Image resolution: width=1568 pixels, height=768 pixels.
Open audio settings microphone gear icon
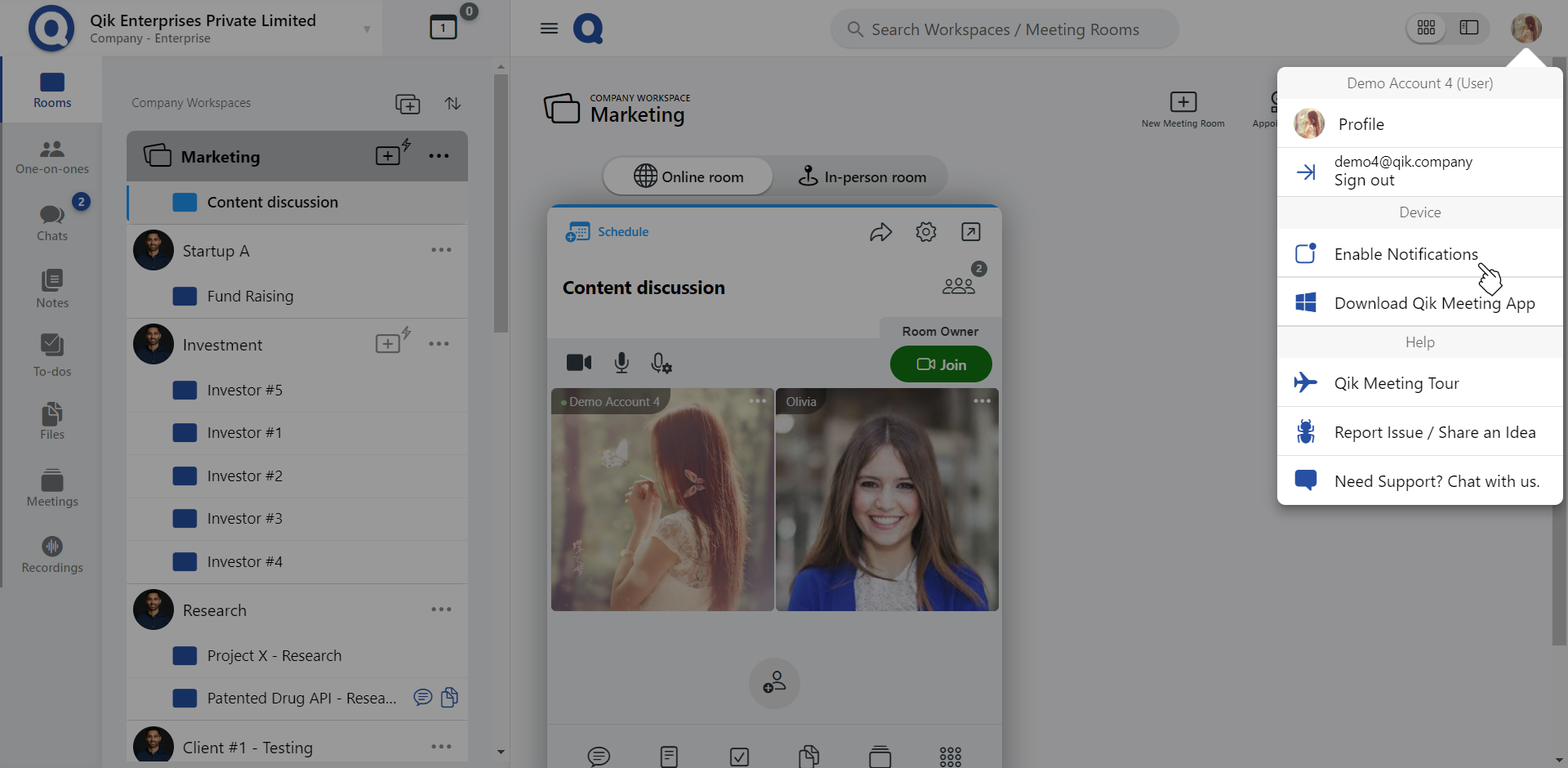661,364
